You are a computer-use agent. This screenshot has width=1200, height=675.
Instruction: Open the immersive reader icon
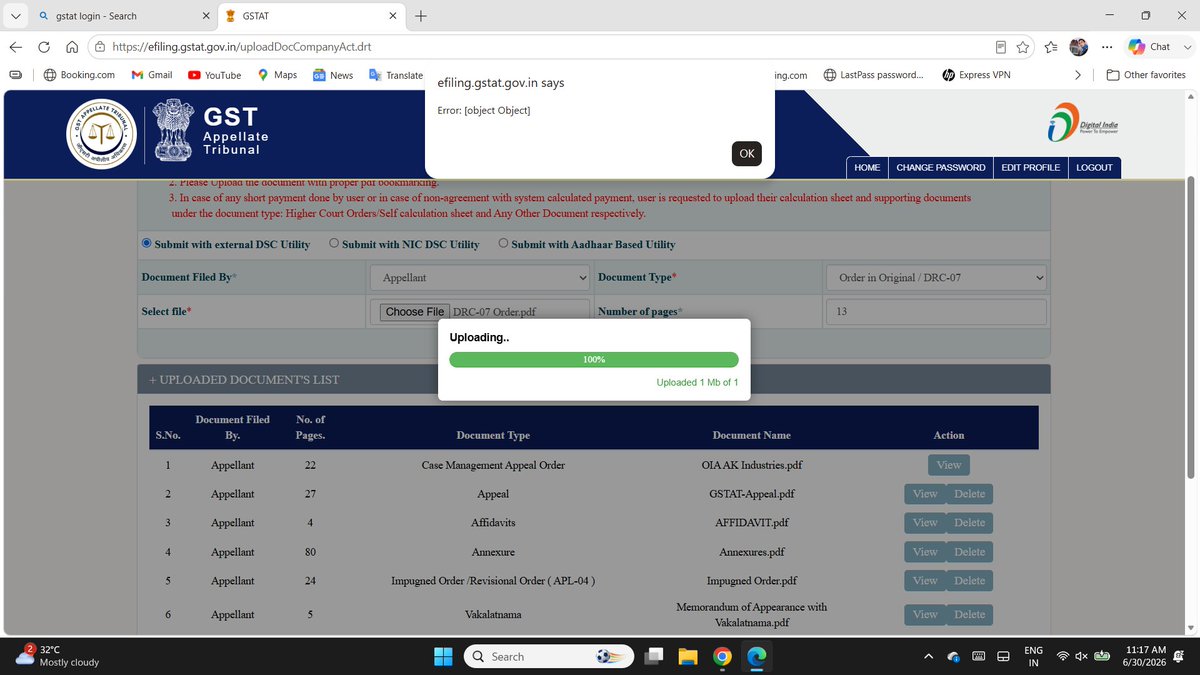point(1001,46)
